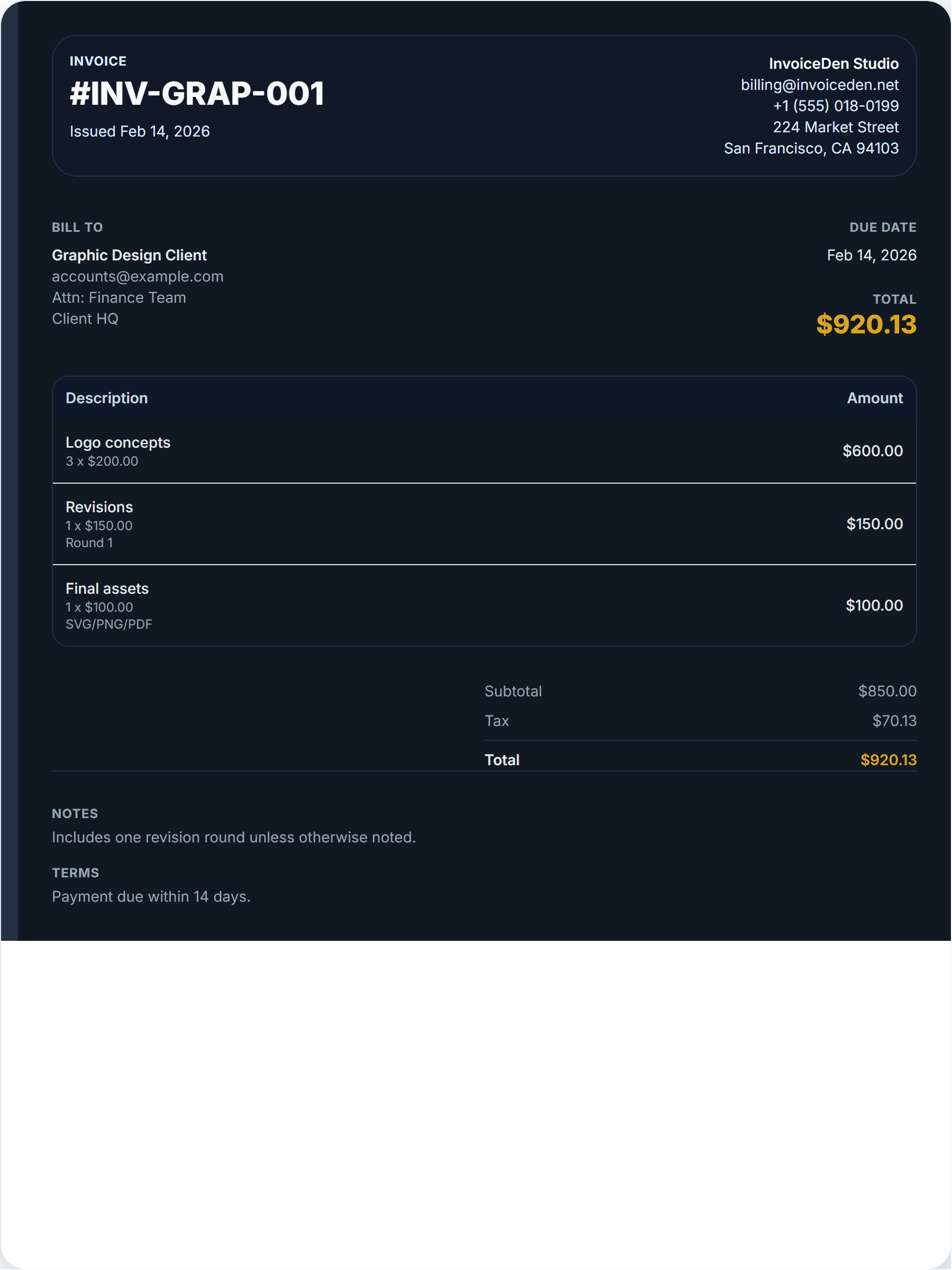
Task: Click the Amount column header
Action: tap(874, 398)
